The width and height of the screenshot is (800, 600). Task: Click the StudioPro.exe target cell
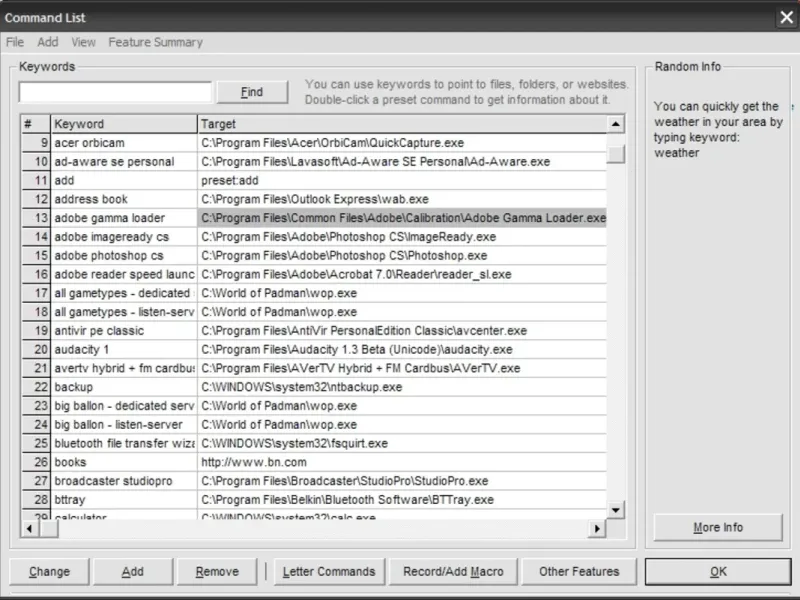tap(402, 481)
